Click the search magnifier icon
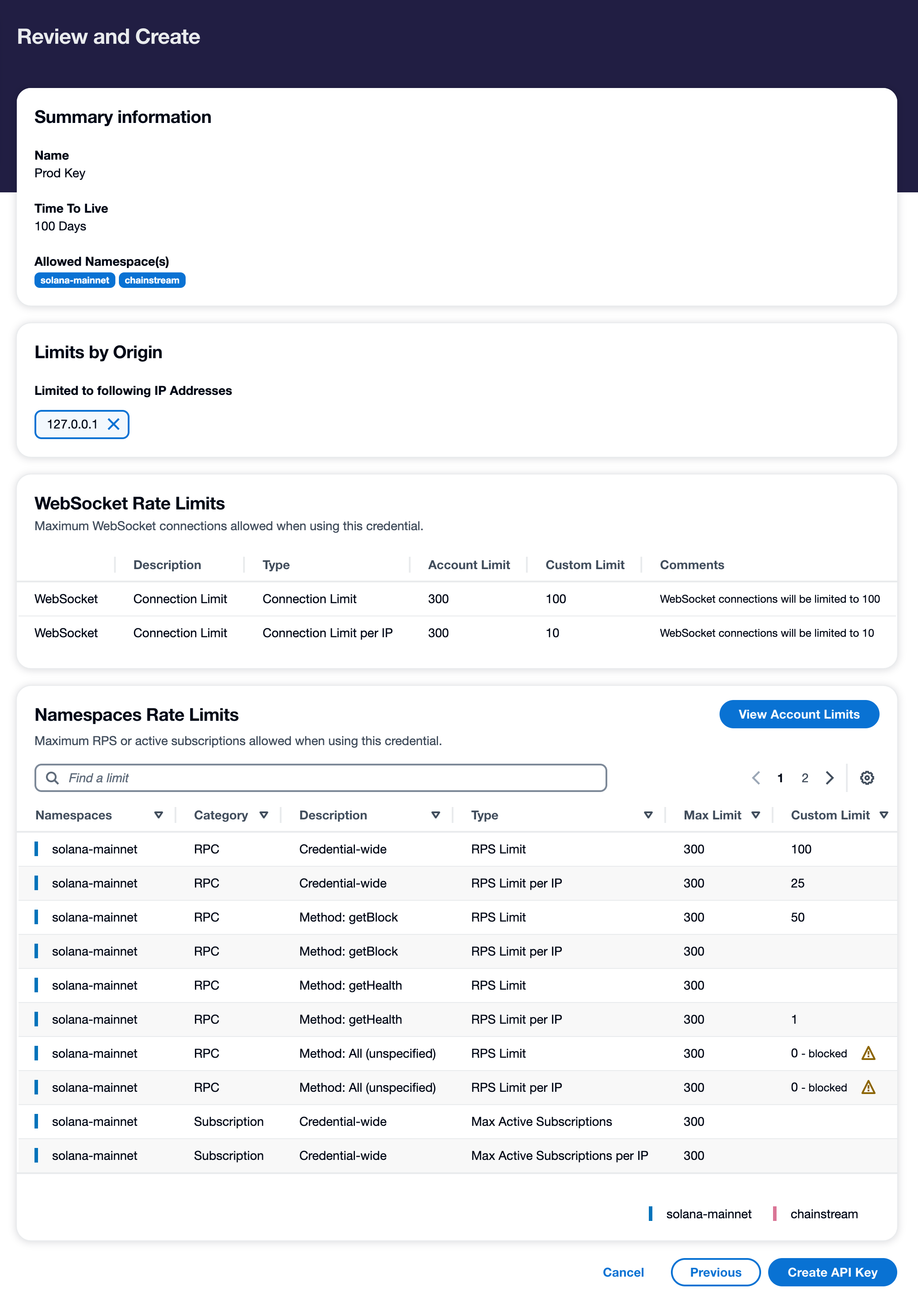The width and height of the screenshot is (918, 1316). point(52,778)
